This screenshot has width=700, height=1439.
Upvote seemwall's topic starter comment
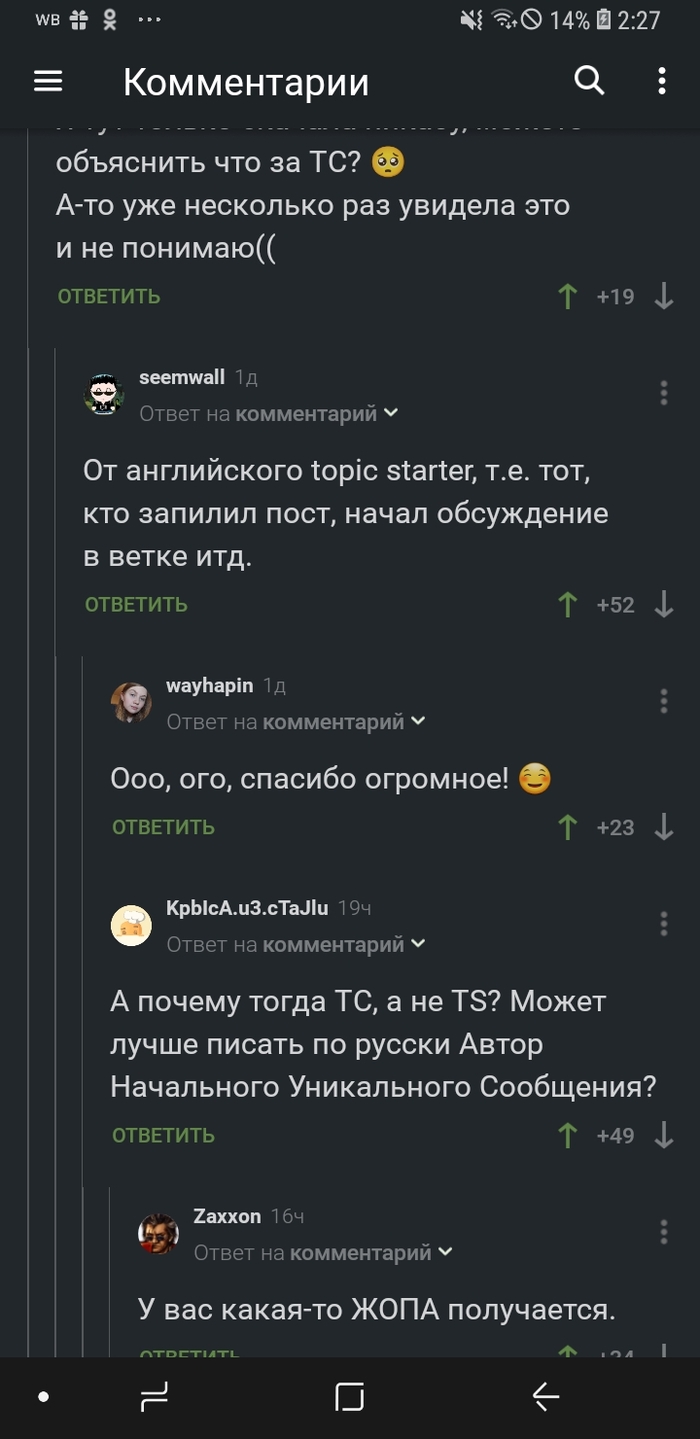[568, 604]
